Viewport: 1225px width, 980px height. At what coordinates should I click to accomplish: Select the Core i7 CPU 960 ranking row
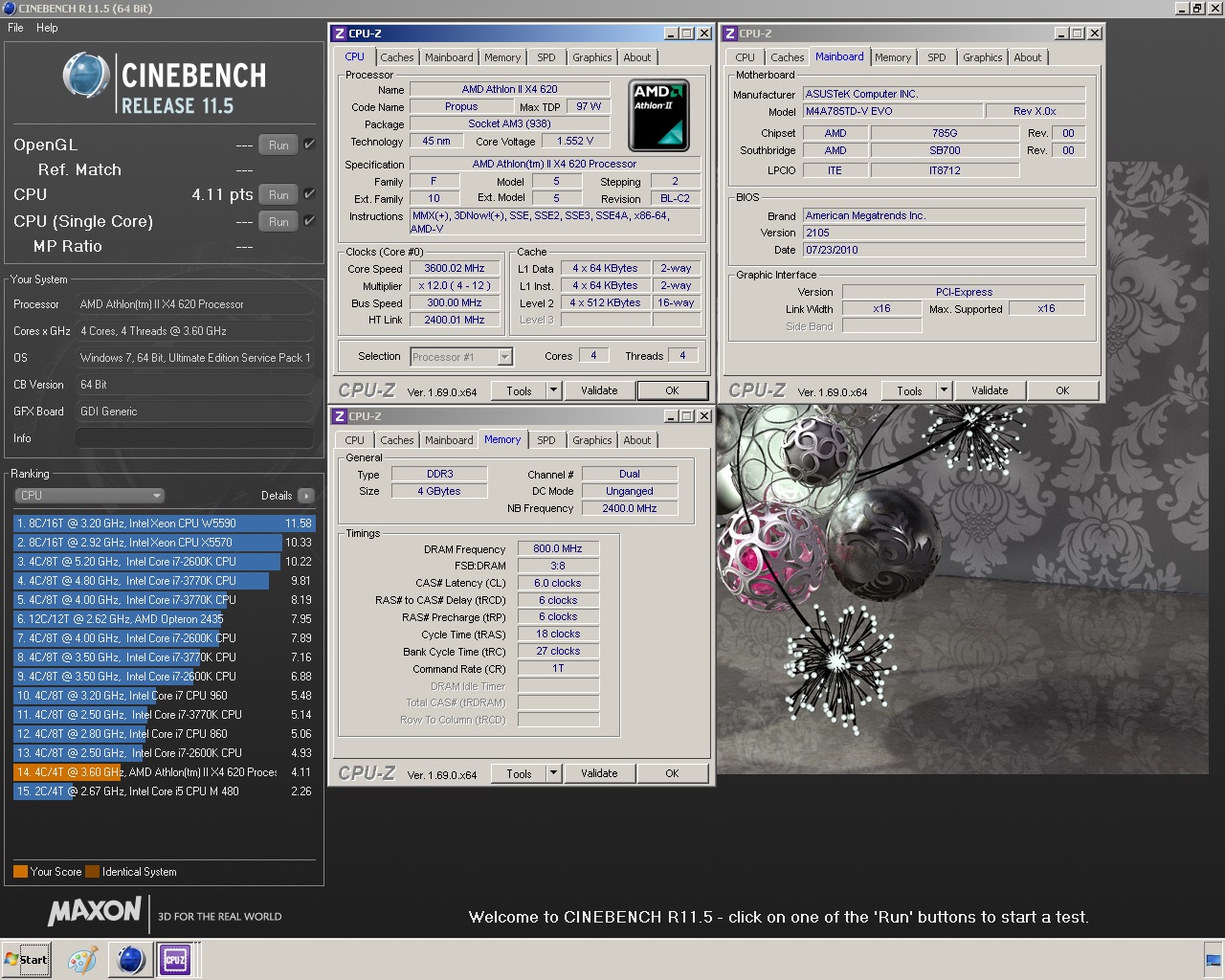click(164, 696)
